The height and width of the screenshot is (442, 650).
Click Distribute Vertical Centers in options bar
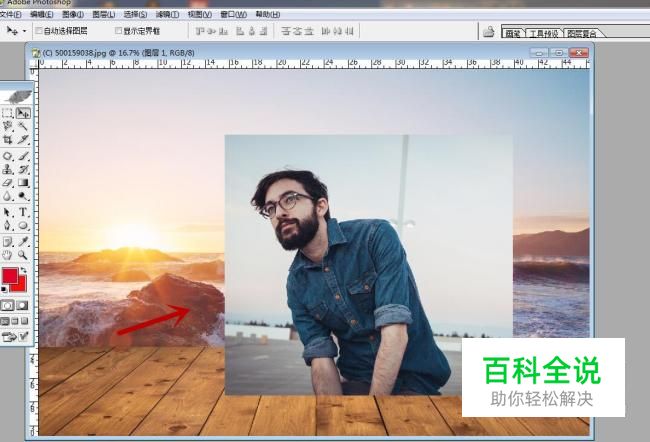point(297,31)
